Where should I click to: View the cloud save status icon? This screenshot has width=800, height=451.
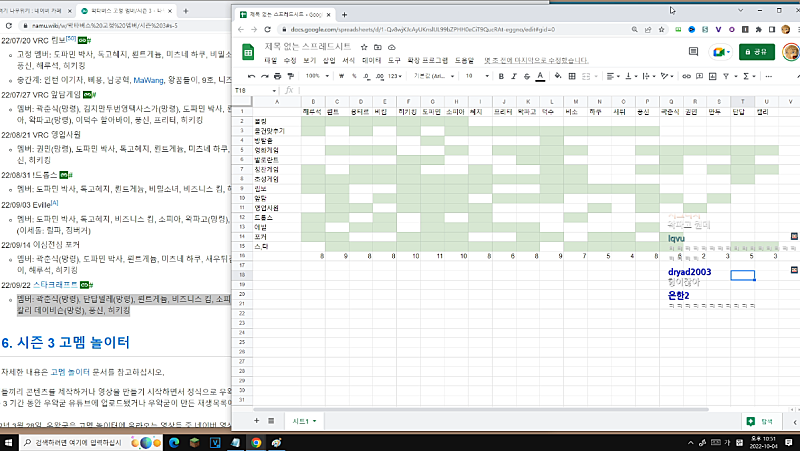(391, 47)
